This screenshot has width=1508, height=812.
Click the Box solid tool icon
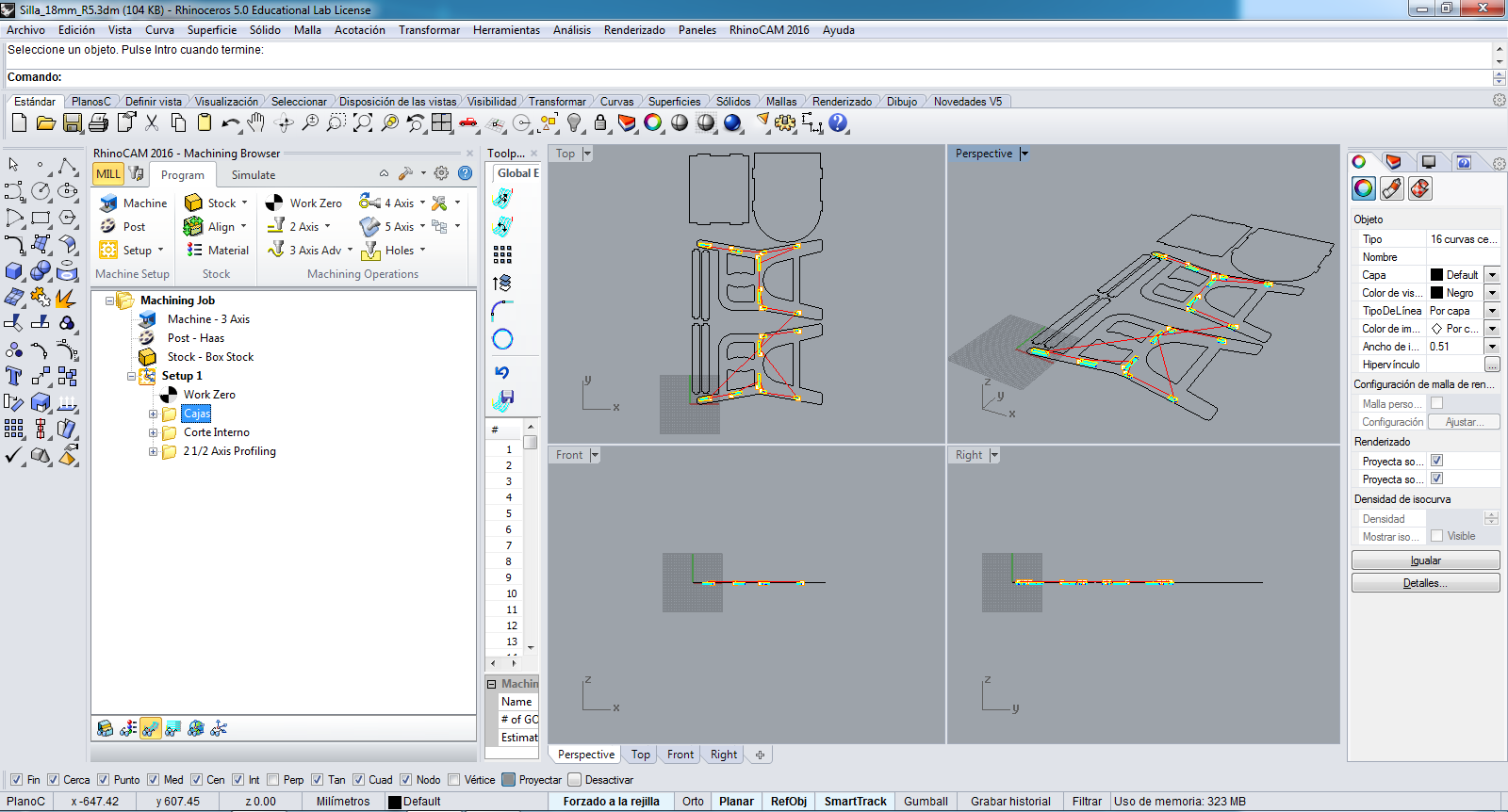(x=14, y=271)
